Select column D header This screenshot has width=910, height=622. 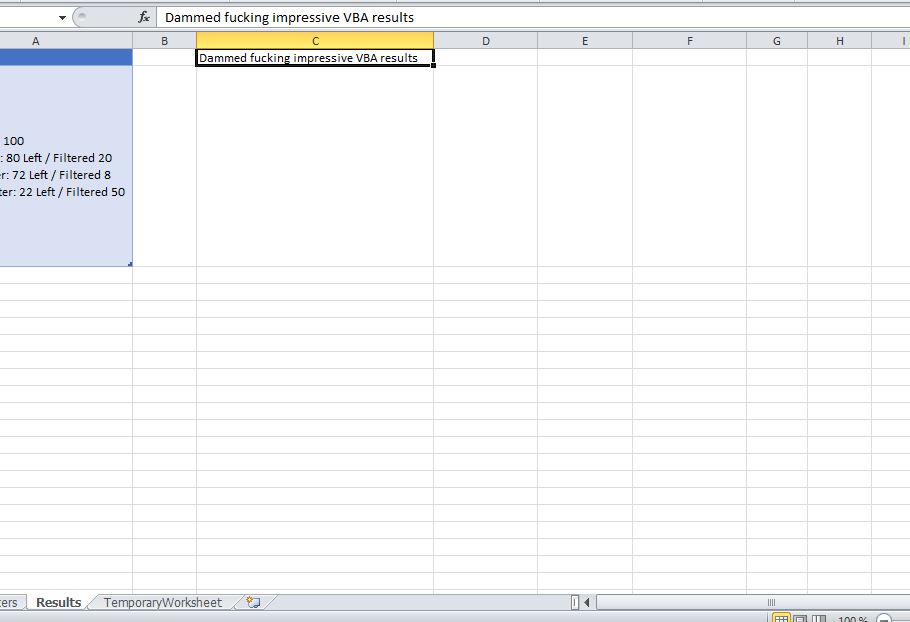pos(486,41)
